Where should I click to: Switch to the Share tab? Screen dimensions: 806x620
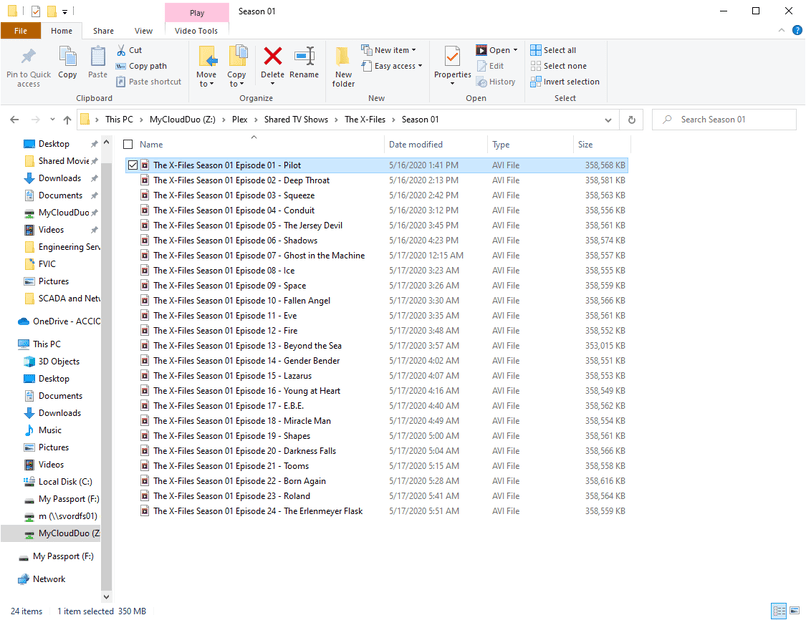pyautogui.click(x=103, y=31)
